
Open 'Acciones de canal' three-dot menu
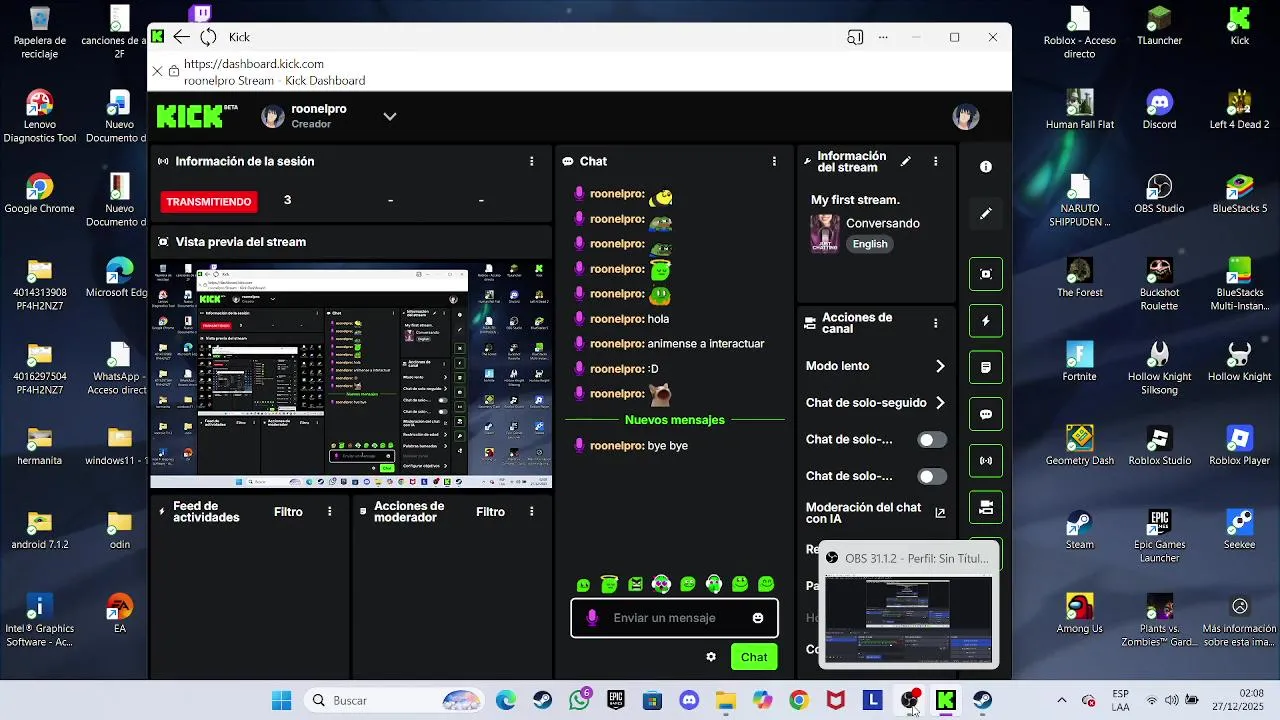tap(936, 323)
